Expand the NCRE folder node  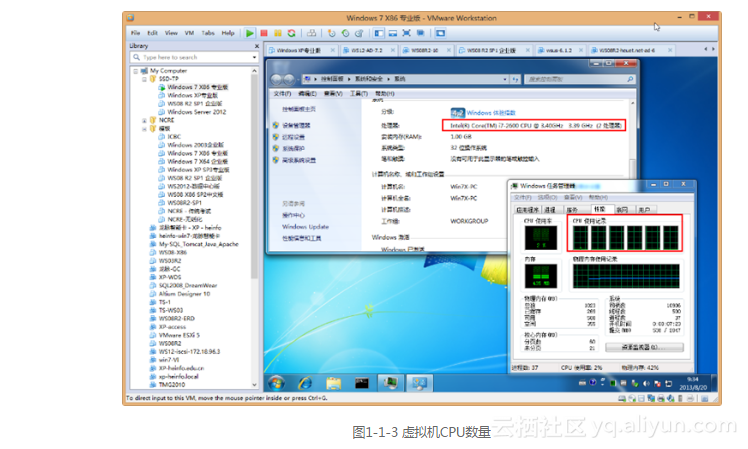click(144, 120)
